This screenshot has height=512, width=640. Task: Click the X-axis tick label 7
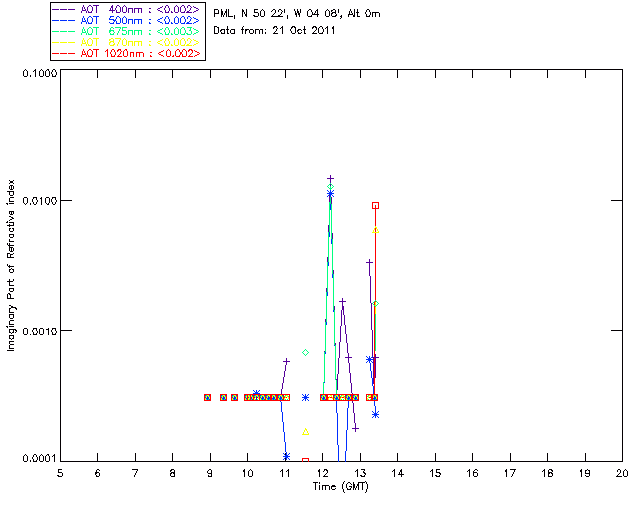[x=135, y=473]
